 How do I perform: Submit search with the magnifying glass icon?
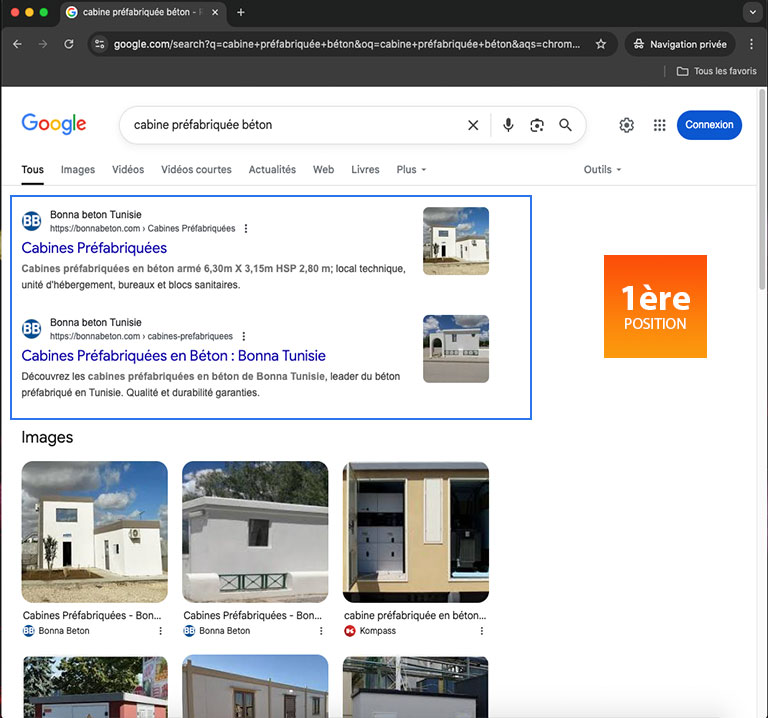565,125
